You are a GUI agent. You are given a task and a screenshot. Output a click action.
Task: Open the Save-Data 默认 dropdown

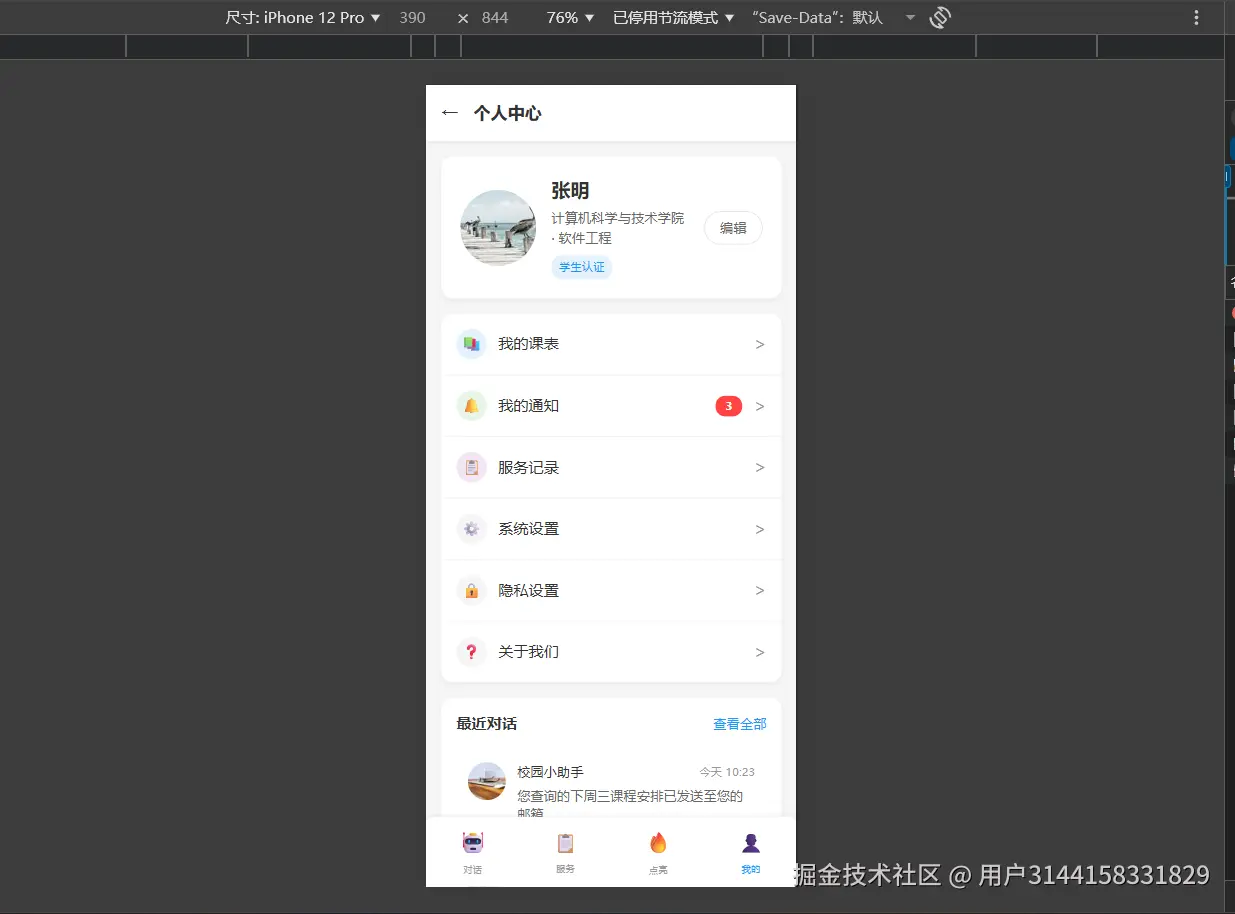pyautogui.click(x=832, y=17)
